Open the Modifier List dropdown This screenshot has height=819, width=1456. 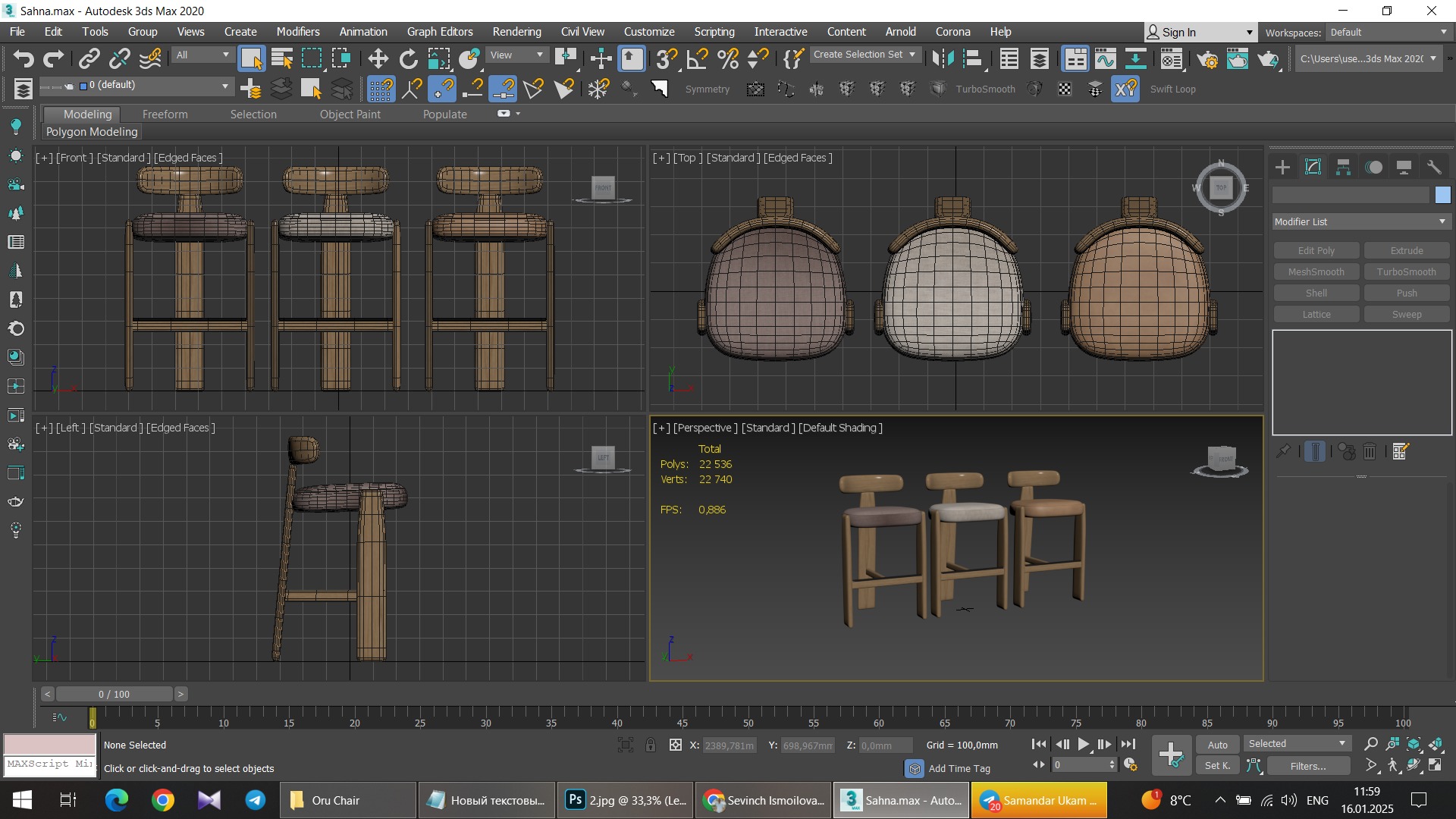[x=1360, y=221]
